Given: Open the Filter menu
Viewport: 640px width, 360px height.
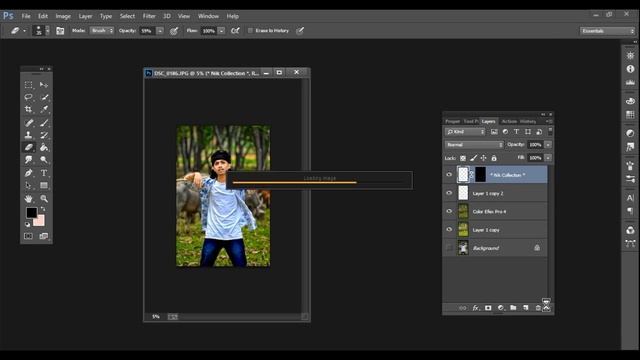Looking at the screenshot, I should coord(149,16).
